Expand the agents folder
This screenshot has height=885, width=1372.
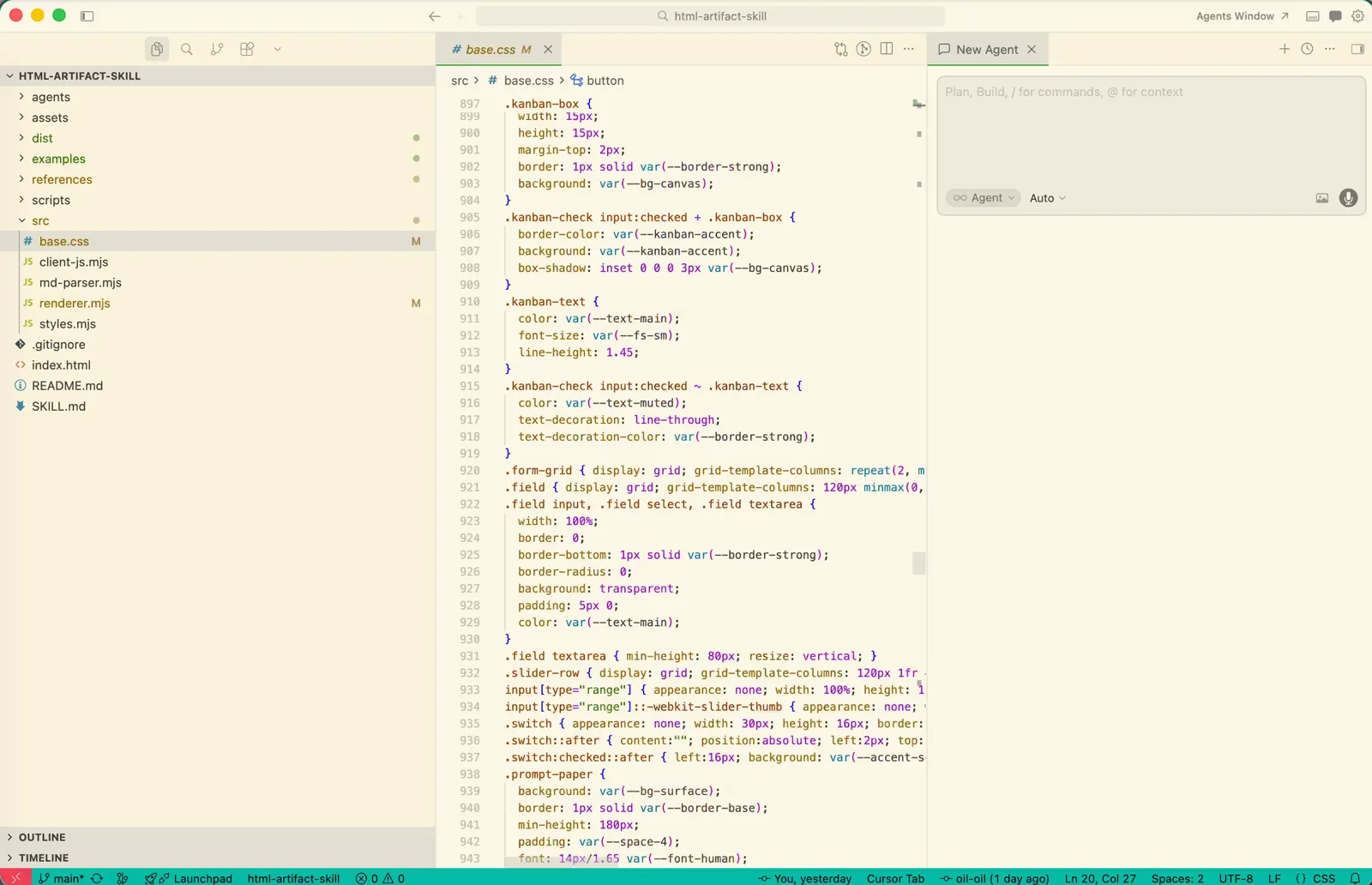click(x=218, y=97)
